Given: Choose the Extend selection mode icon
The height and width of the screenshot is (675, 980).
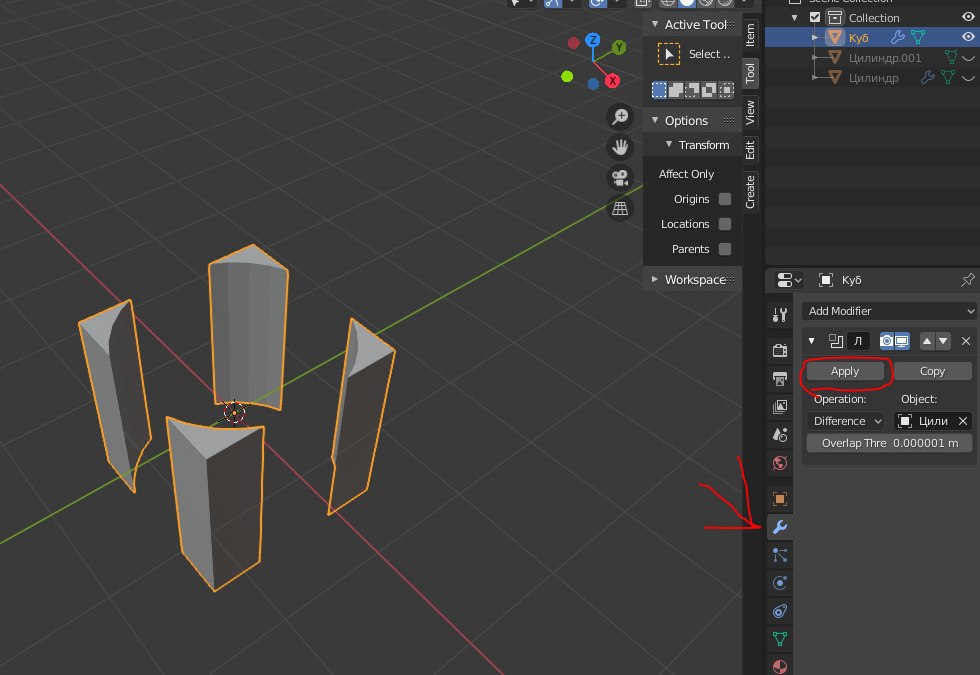Looking at the screenshot, I should tap(676, 90).
